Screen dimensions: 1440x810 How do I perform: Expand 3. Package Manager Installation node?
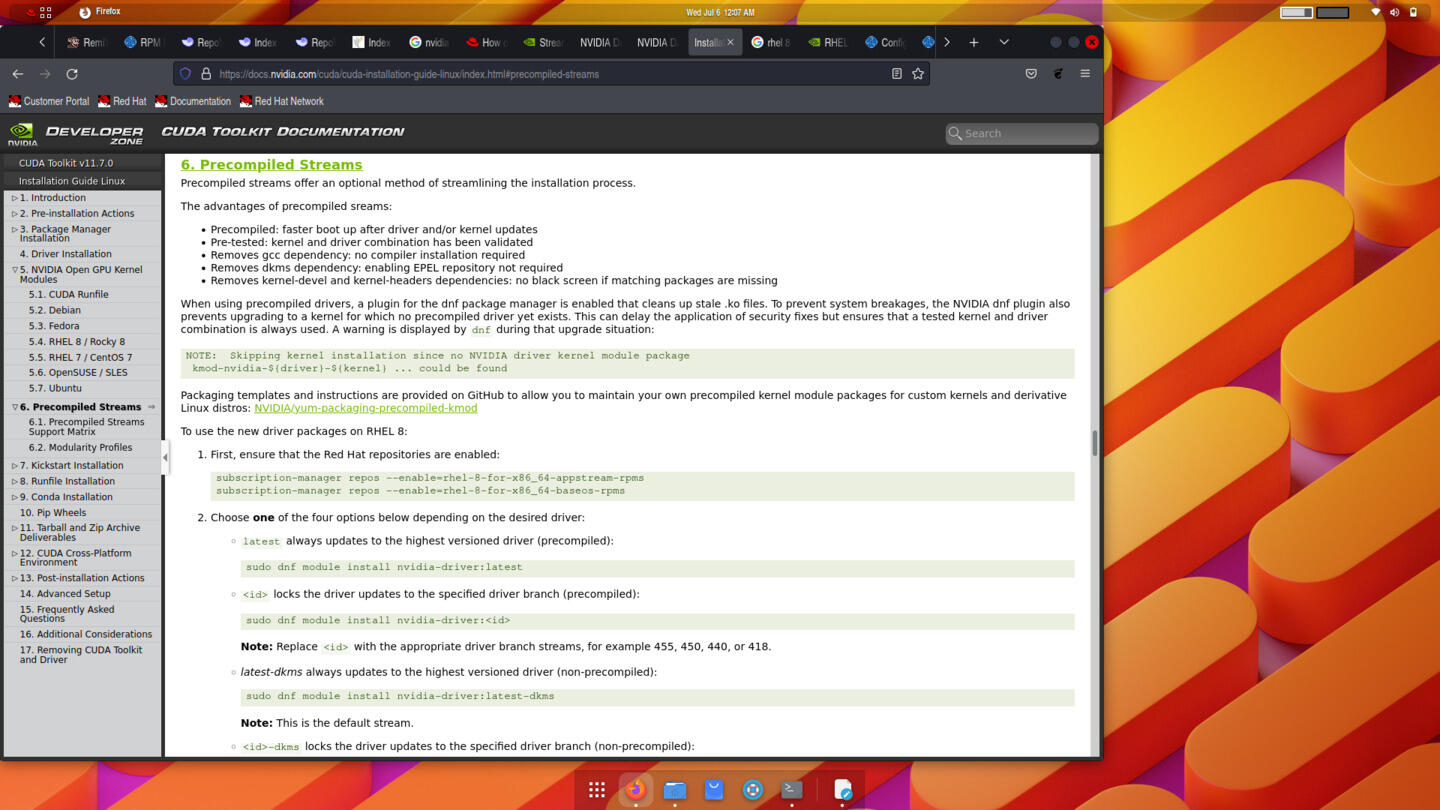(14, 229)
